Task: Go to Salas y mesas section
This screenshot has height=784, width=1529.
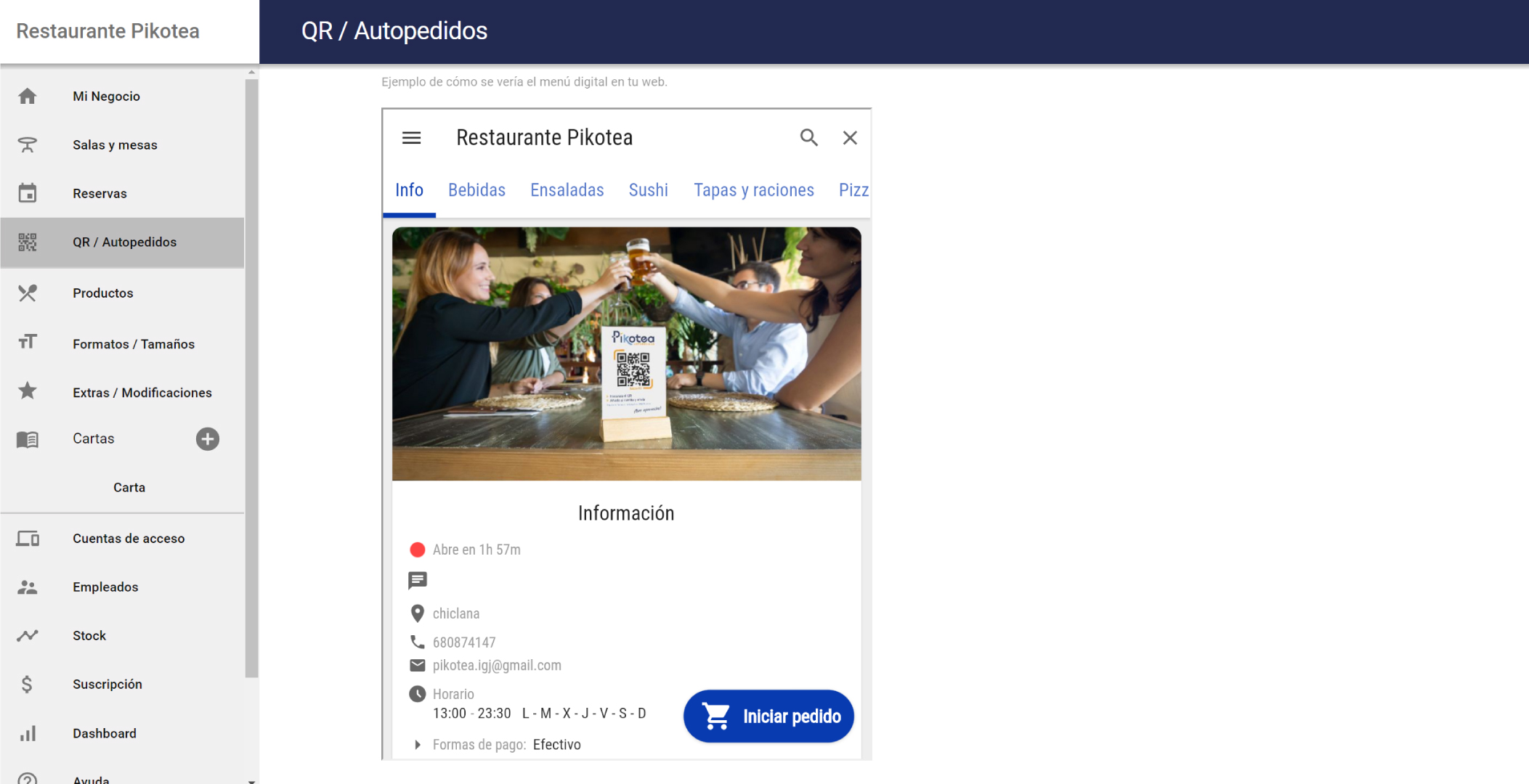Action: click(122, 144)
